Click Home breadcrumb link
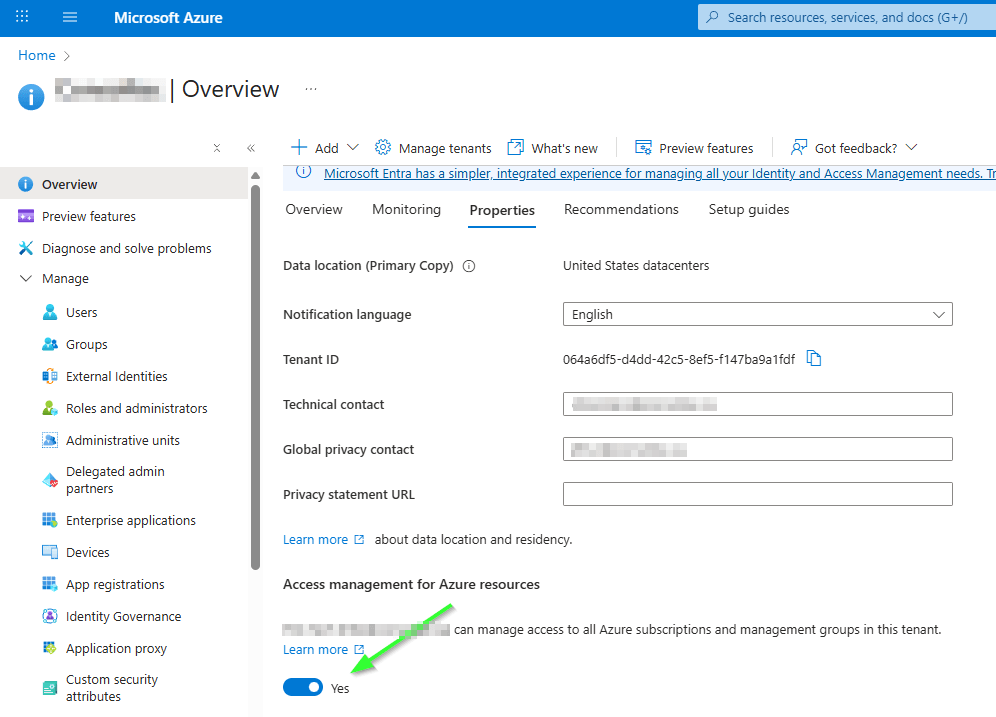The height and width of the screenshot is (717, 996). coord(37,55)
